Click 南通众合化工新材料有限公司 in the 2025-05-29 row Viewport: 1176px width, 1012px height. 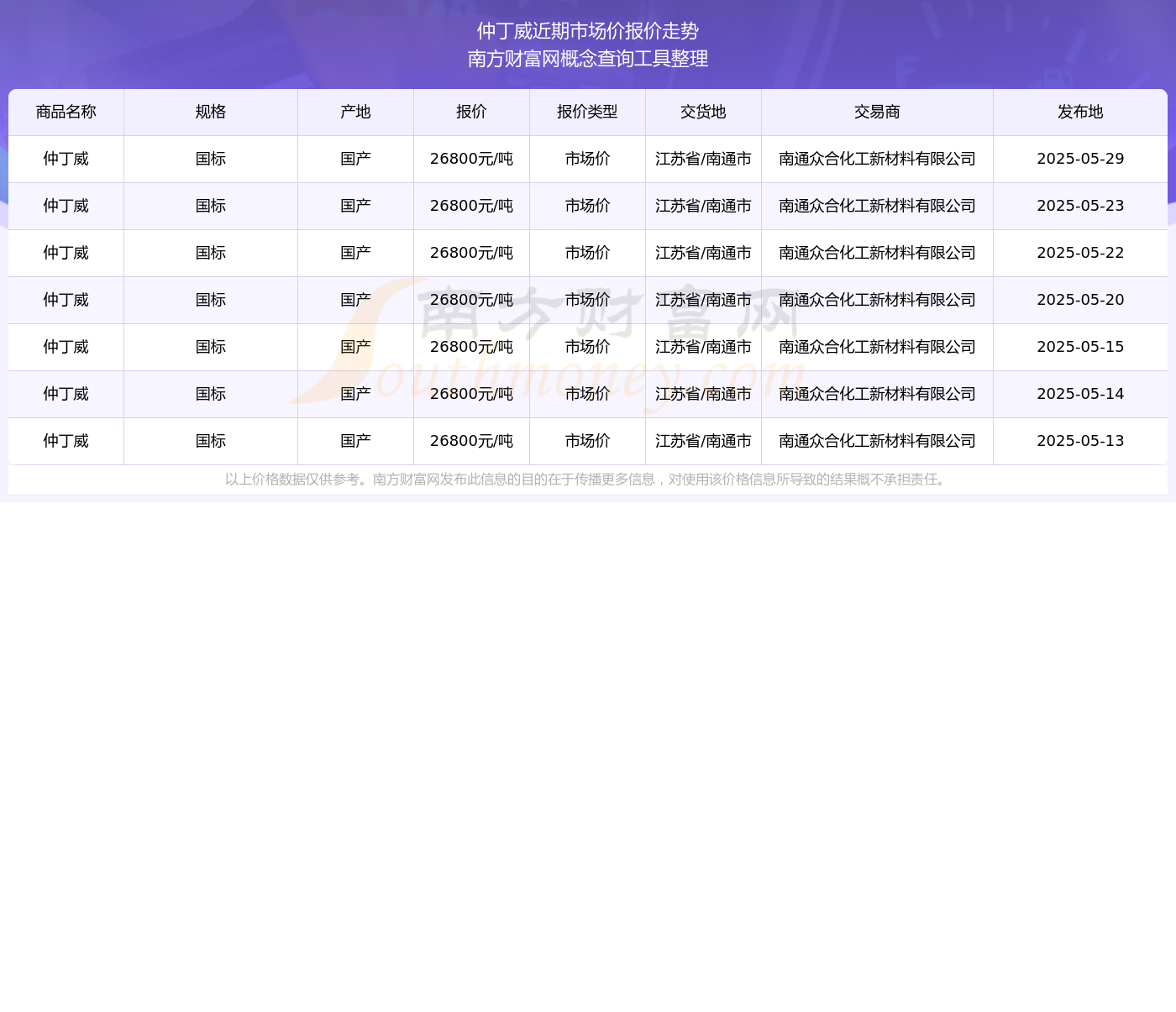tap(877, 159)
